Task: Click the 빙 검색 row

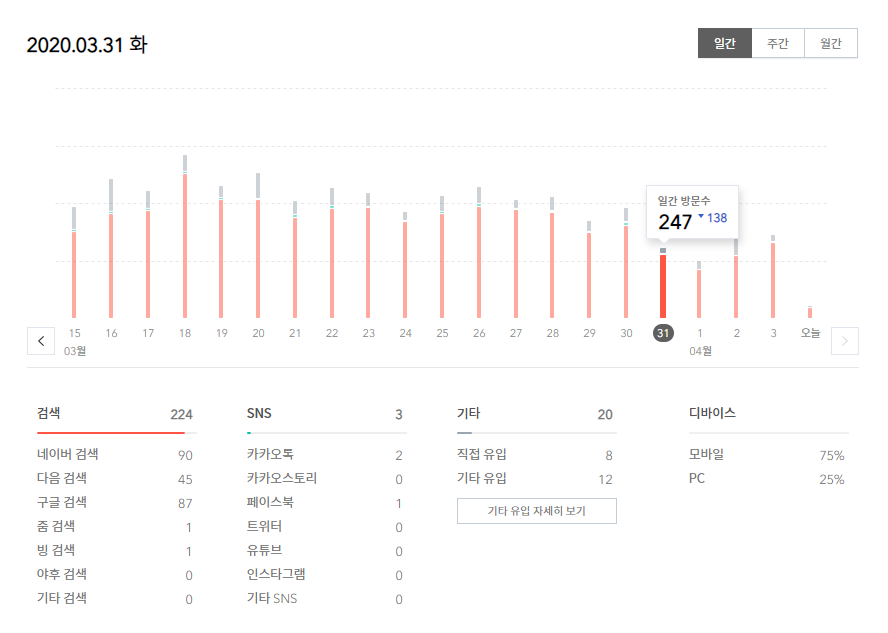Action: tap(115, 550)
